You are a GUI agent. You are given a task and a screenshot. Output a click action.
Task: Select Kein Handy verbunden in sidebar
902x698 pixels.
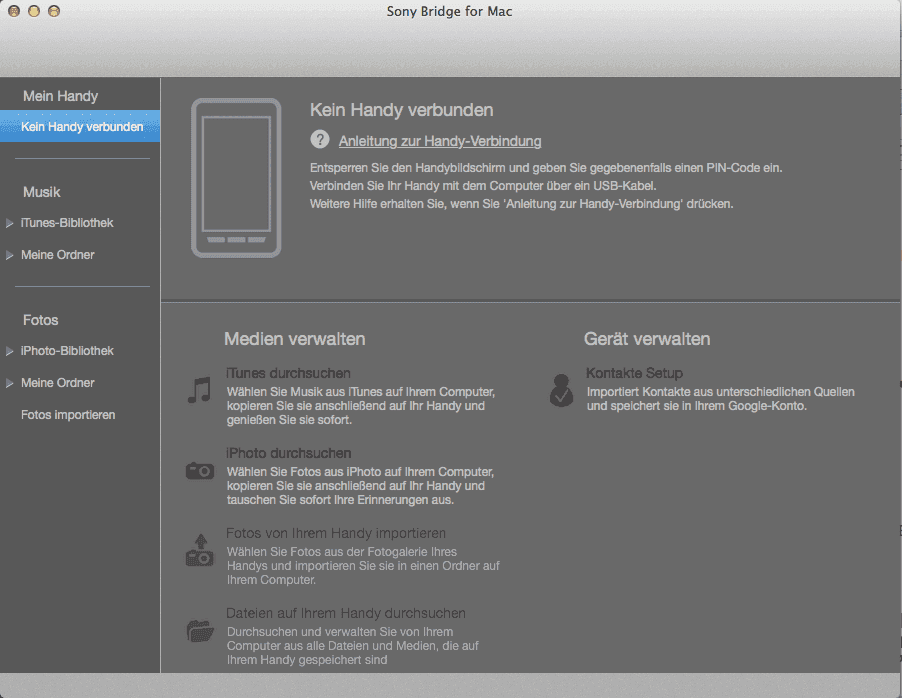tap(80, 126)
